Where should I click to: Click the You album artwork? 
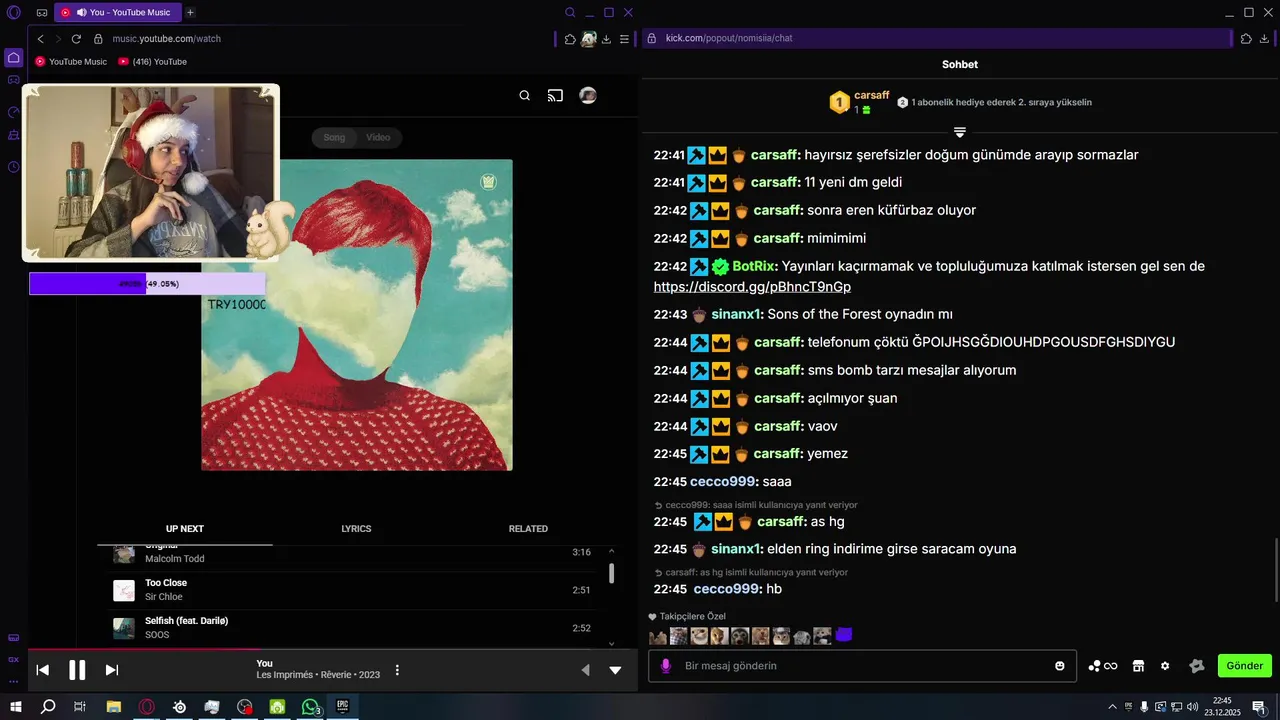coord(357,315)
